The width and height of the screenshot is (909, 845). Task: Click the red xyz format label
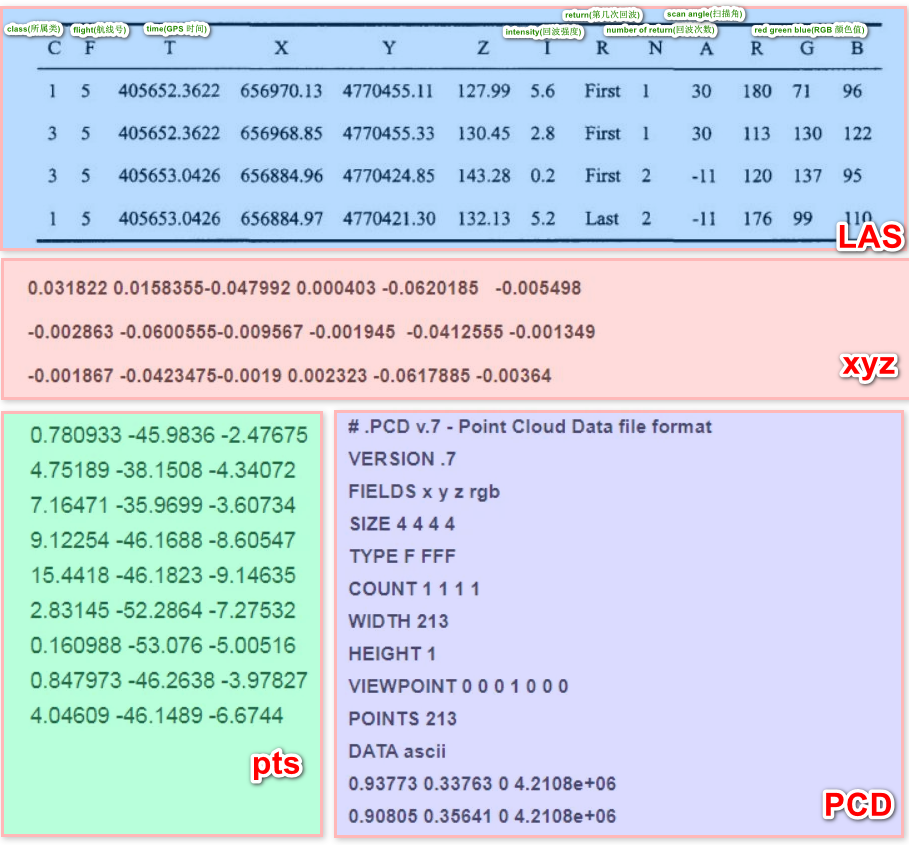click(868, 366)
